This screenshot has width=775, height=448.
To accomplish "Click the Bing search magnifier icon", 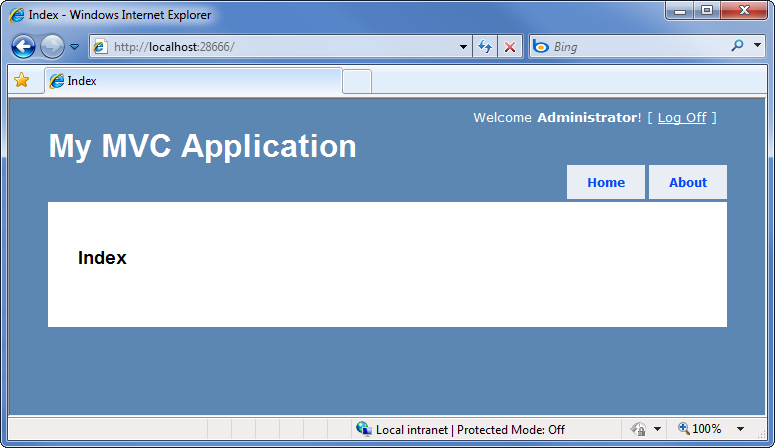I will point(737,46).
